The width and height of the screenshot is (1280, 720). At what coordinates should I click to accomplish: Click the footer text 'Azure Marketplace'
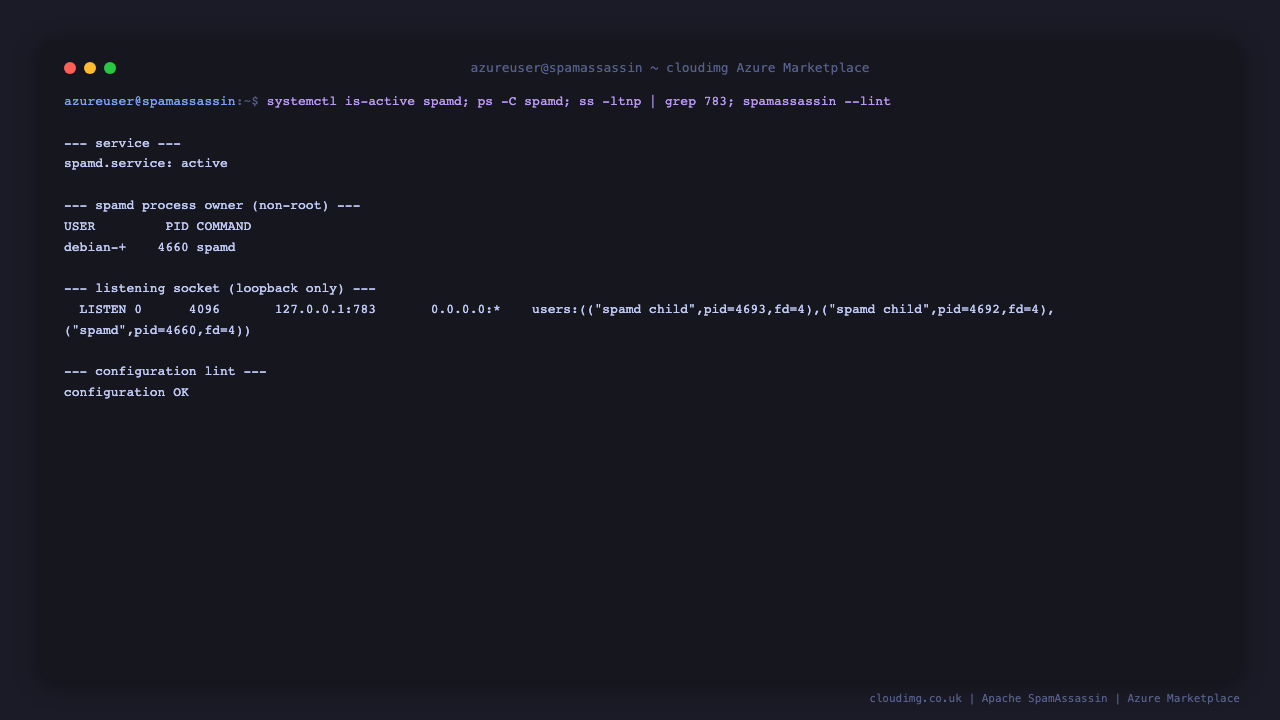[x=1183, y=699]
